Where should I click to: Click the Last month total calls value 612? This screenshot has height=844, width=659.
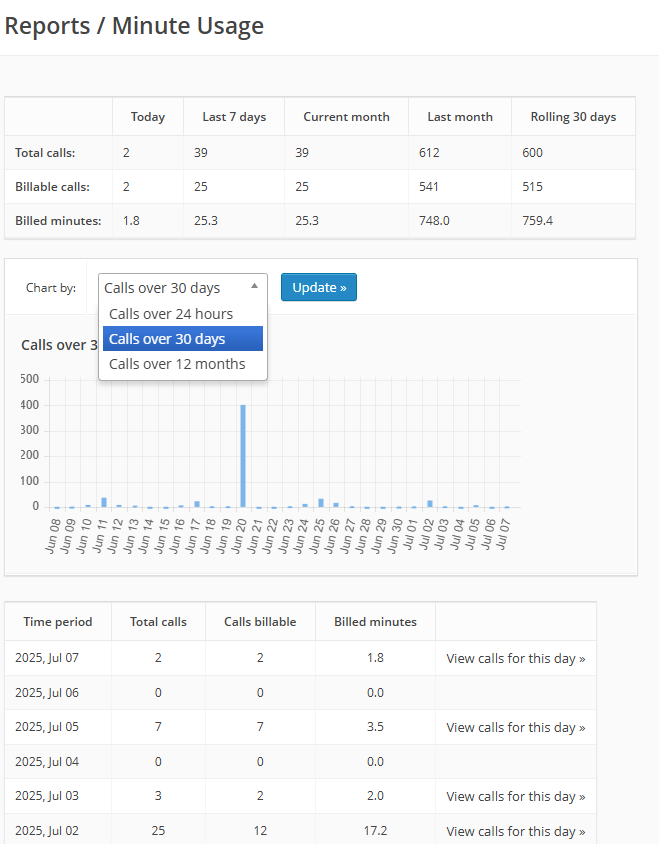pyautogui.click(x=429, y=153)
